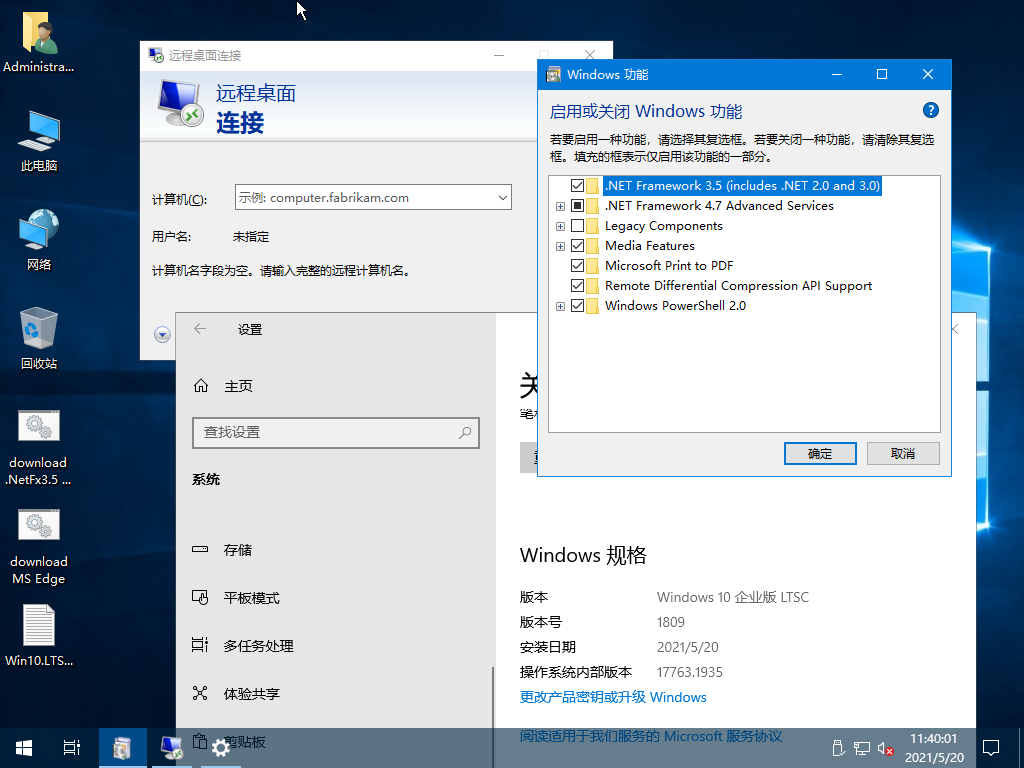Click the USB safely remove tray icon
The width and height of the screenshot is (1024, 768).
[839, 748]
